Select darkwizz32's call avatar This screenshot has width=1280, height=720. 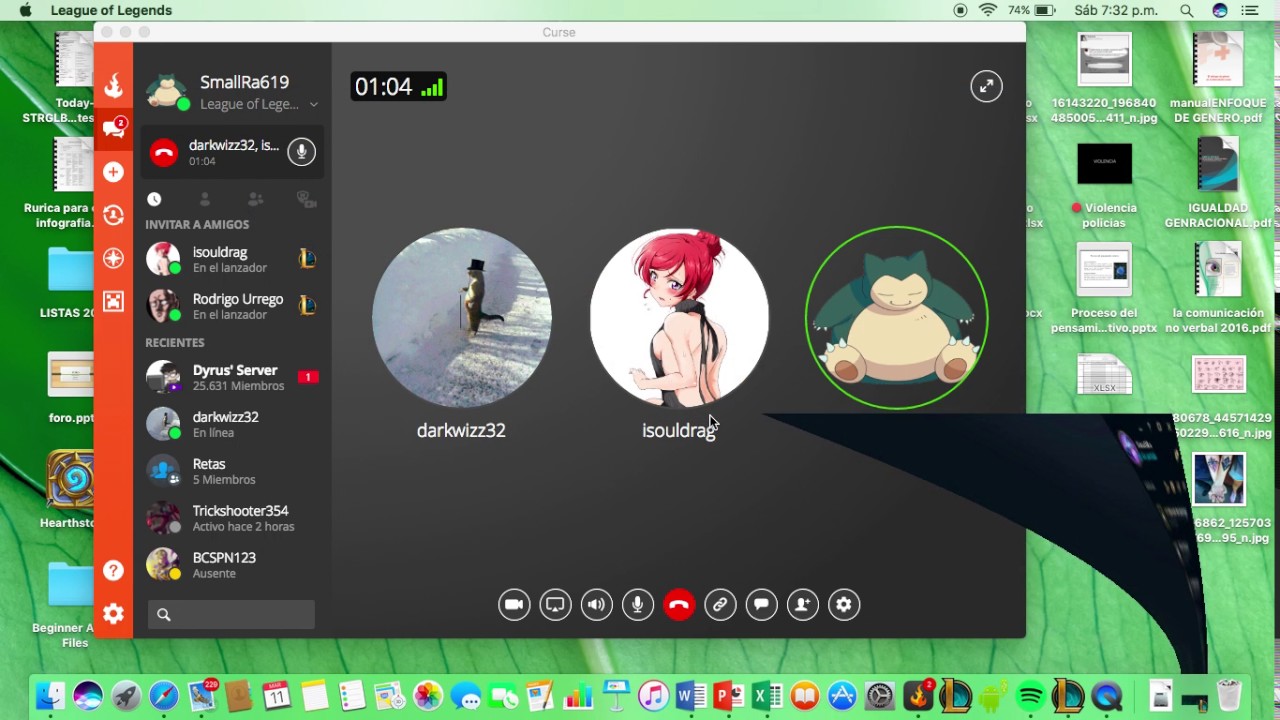461,318
